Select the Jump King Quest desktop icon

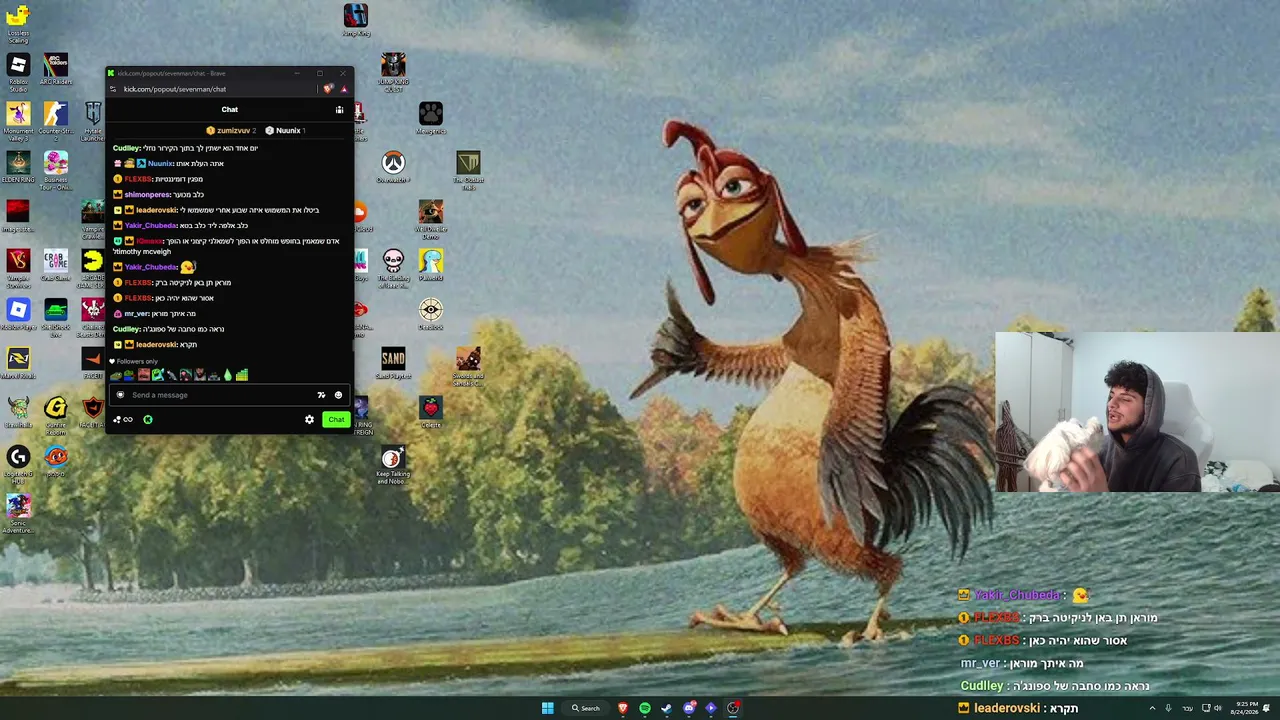pyautogui.click(x=393, y=72)
